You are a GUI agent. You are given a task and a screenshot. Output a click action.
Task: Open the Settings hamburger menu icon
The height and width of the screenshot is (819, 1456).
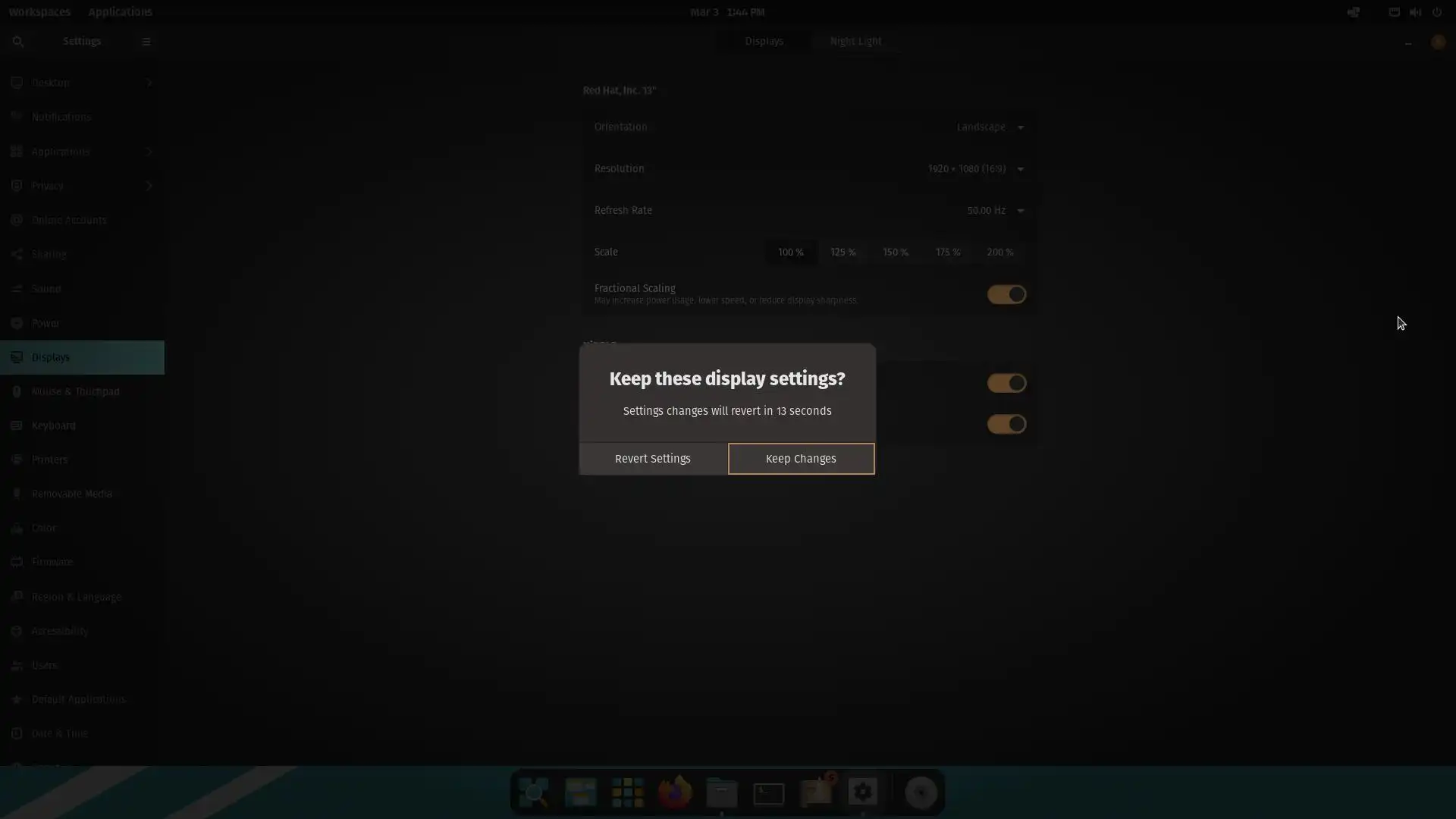[146, 42]
